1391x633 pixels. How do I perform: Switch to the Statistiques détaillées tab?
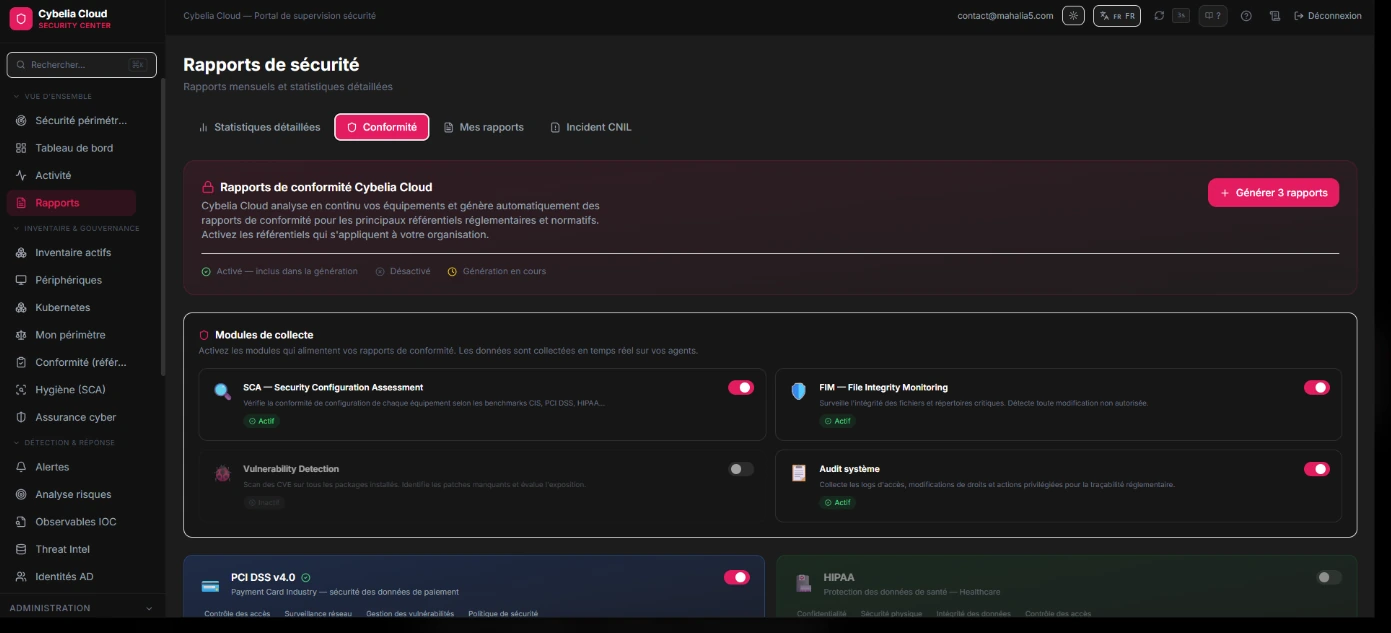tap(259, 128)
